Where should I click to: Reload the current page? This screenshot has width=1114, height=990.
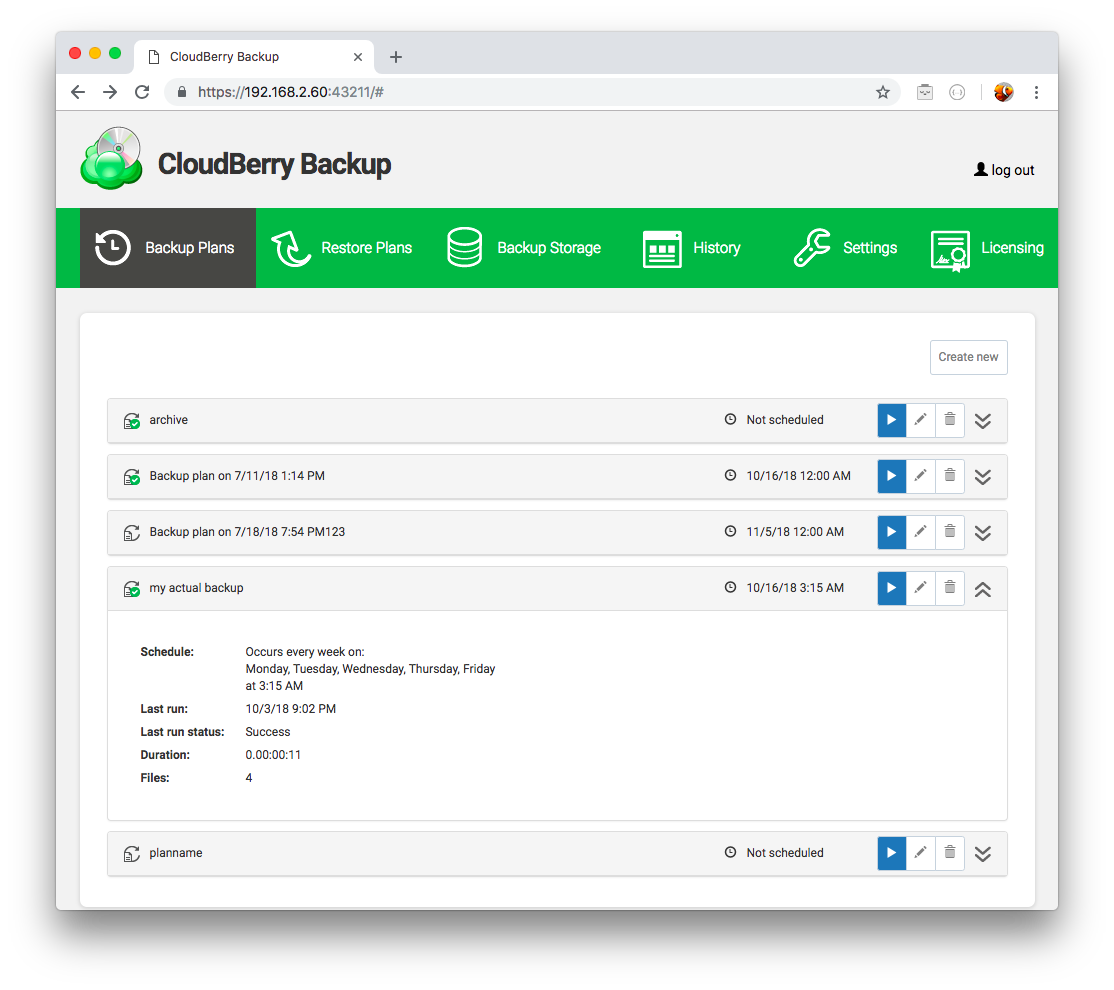click(x=142, y=92)
